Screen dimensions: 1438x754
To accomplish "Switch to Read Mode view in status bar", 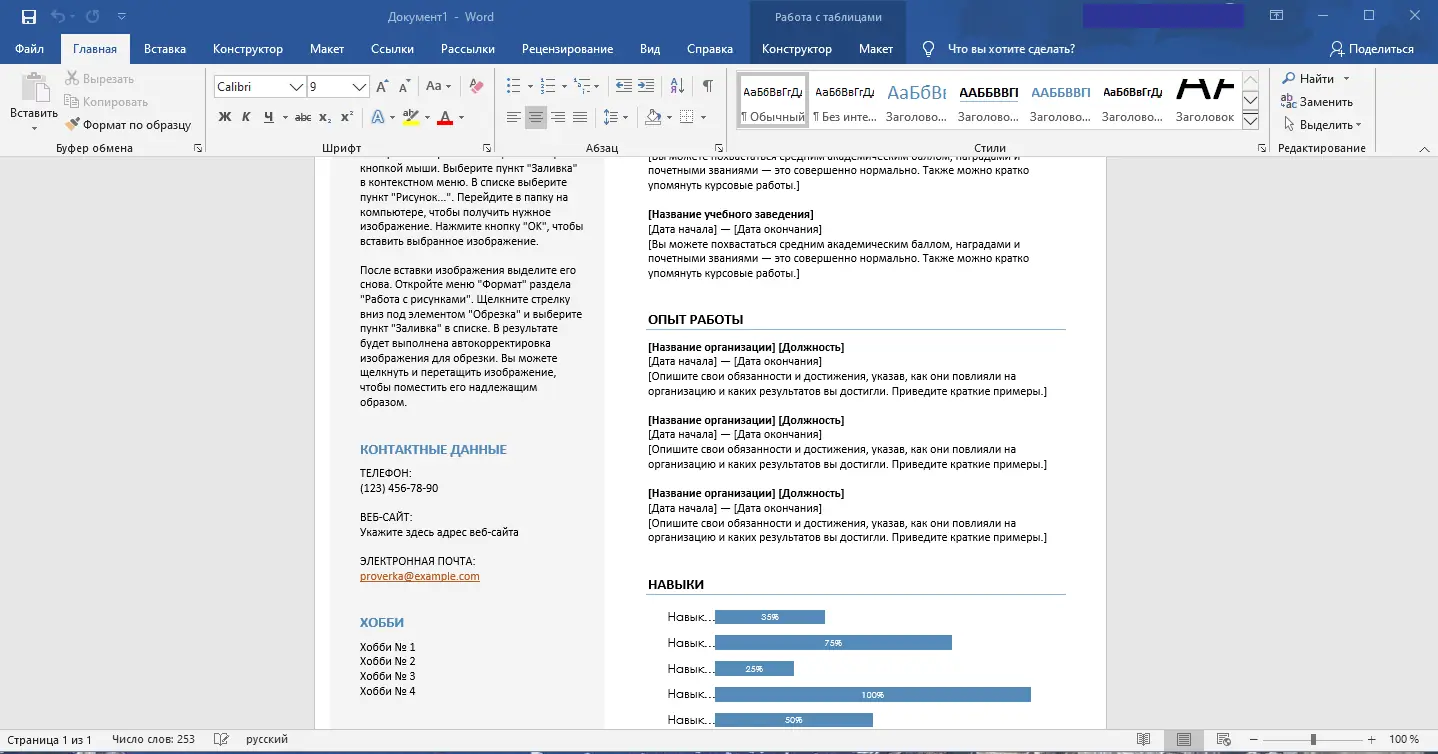I will click(1143, 740).
